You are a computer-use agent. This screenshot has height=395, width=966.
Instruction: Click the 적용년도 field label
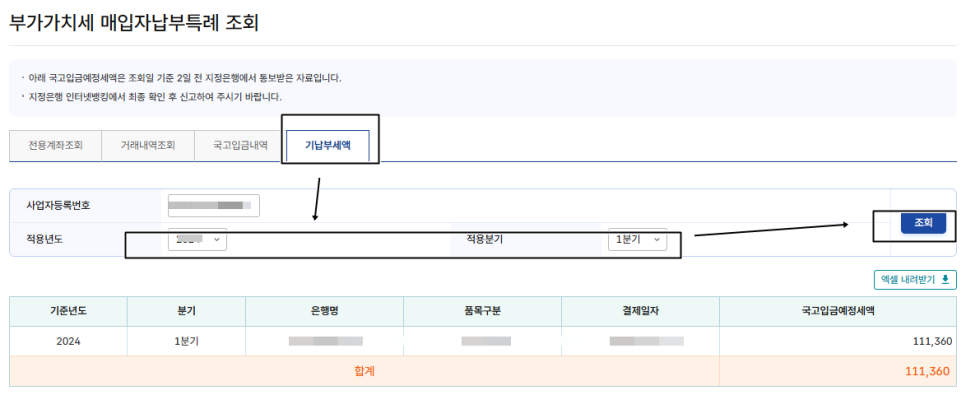[45, 240]
